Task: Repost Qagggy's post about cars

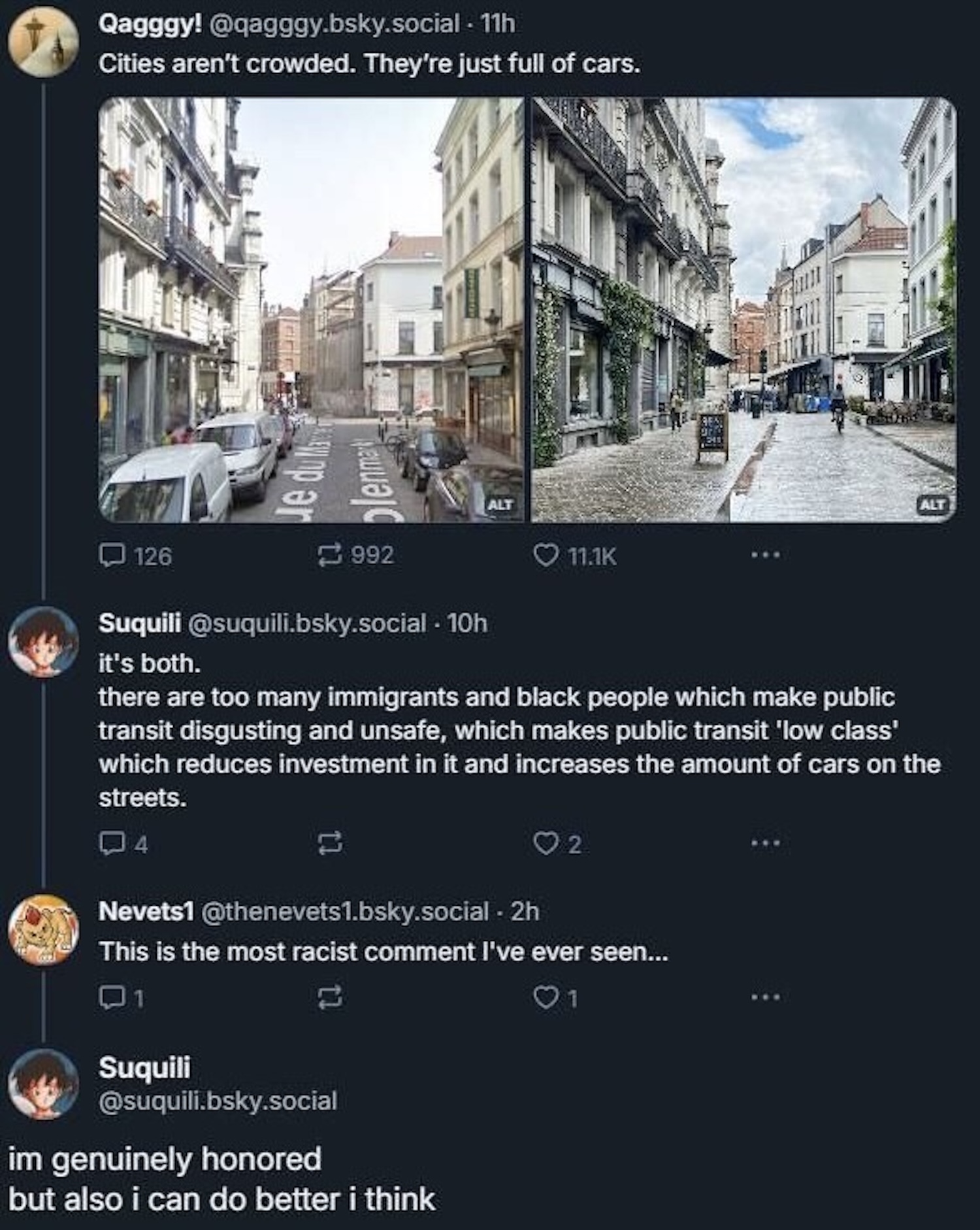Action: (x=331, y=556)
